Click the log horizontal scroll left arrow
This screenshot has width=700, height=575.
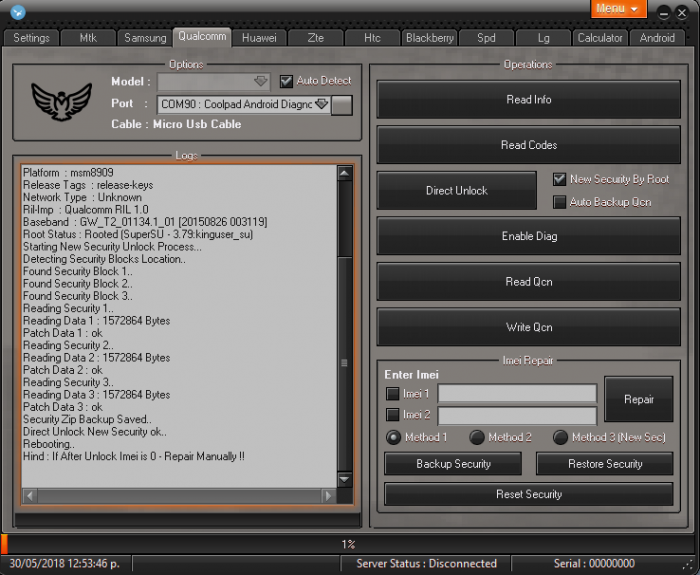click(x=30, y=496)
